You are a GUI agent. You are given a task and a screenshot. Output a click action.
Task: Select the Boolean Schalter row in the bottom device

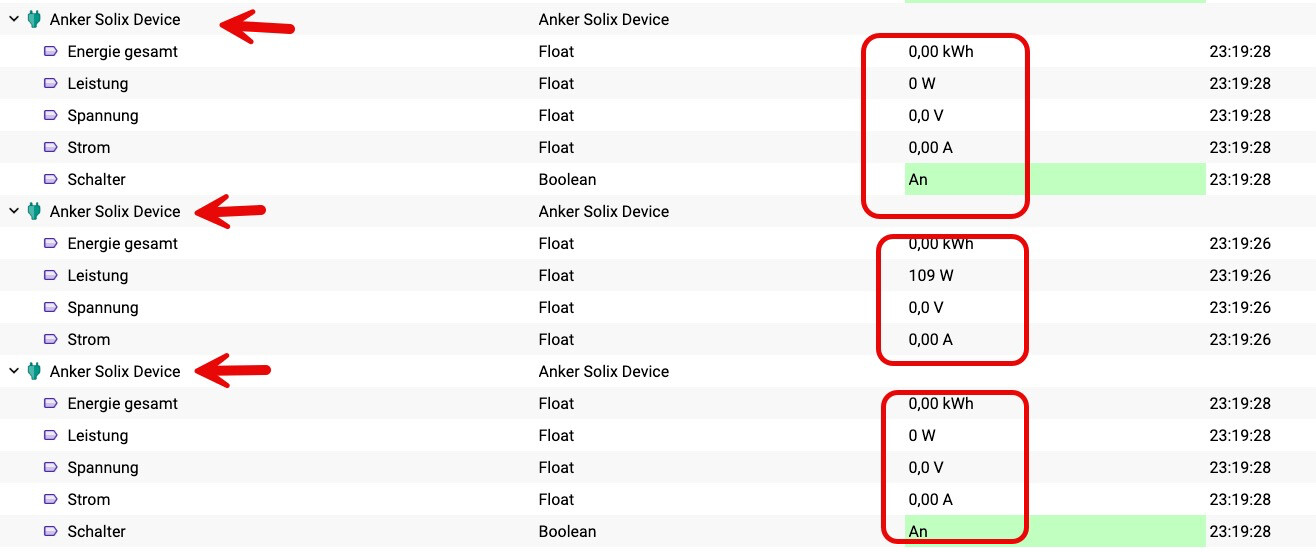(x=658, y=531)
